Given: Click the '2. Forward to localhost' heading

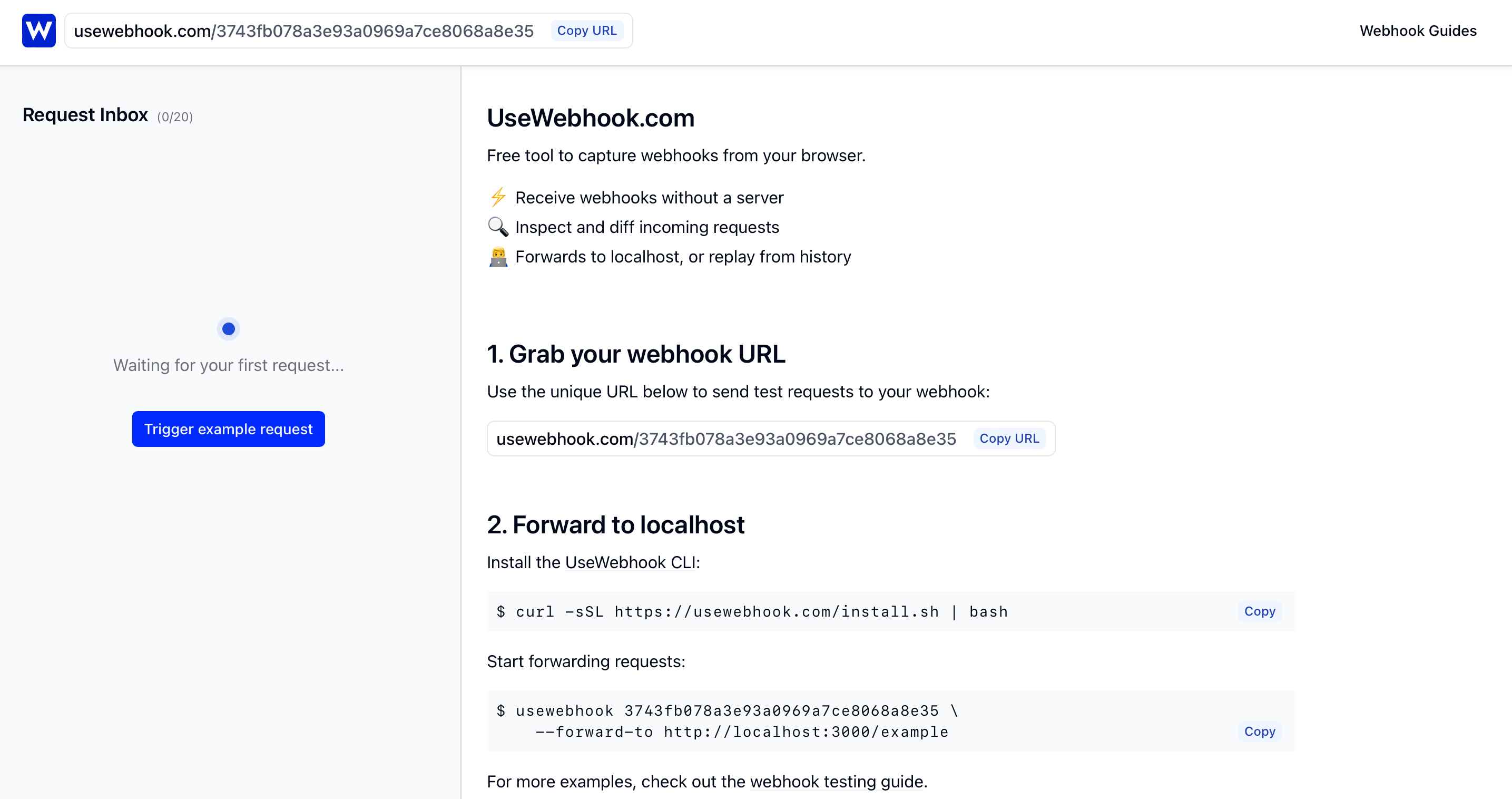Looking at the screenshot, I should click(616, 525).
